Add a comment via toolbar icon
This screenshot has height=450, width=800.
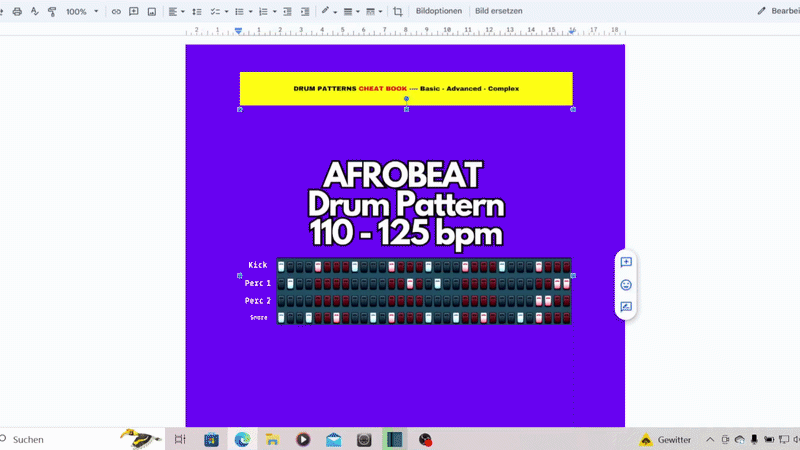coord(134,11)
